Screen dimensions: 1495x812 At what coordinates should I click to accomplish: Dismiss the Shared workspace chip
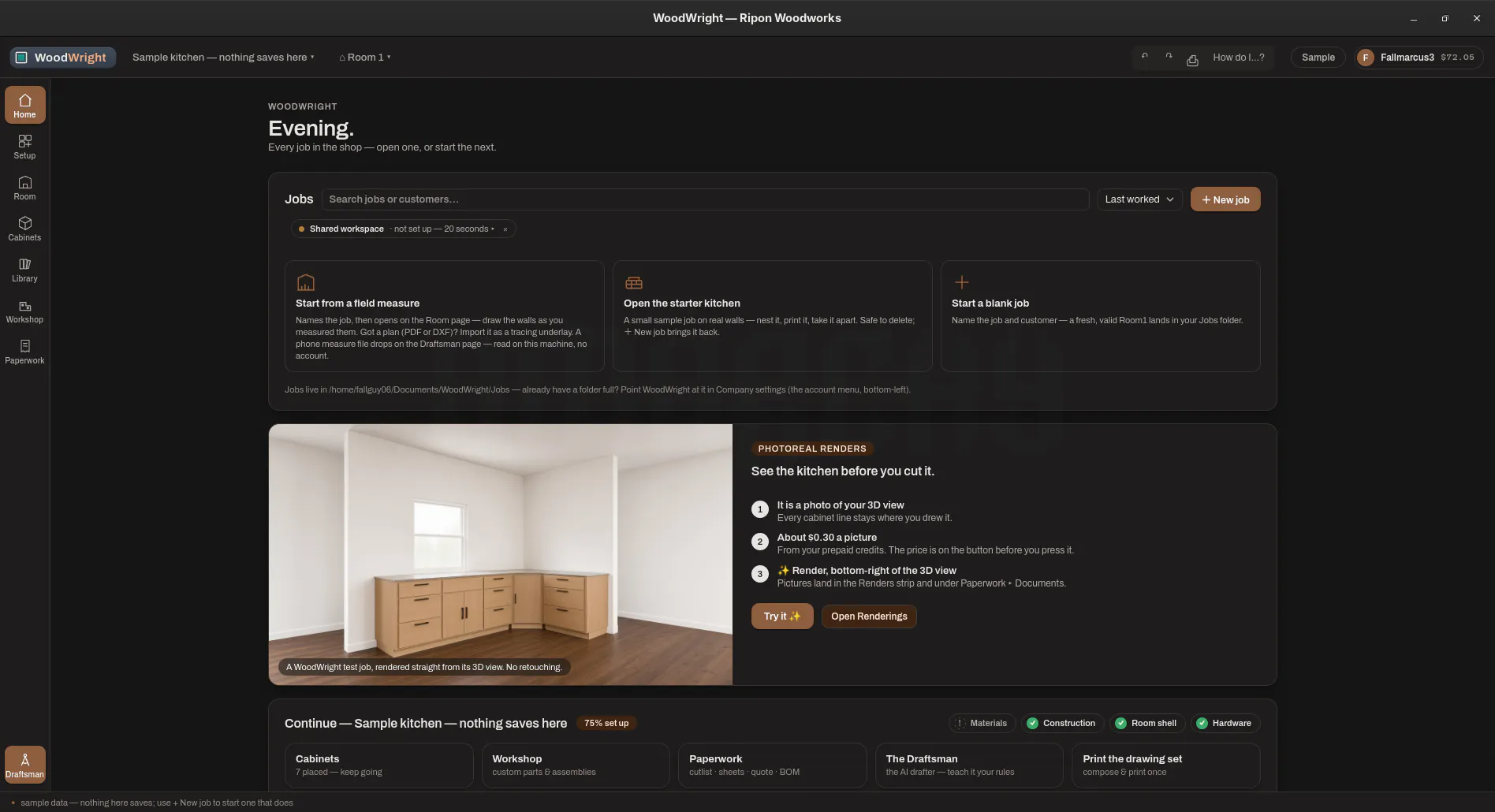[505, 229]
